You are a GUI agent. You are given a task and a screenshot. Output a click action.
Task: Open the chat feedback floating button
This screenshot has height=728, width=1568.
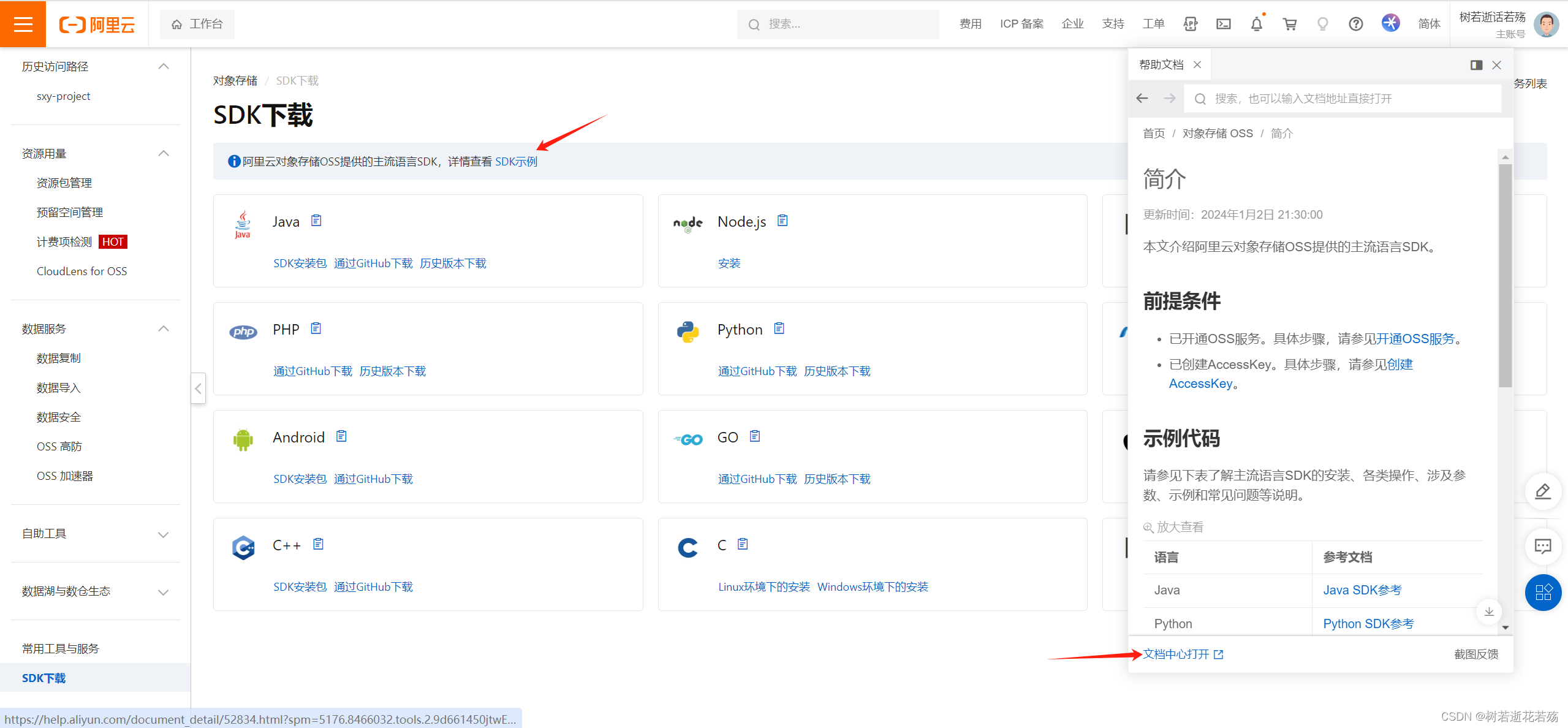pos(1542,546)
